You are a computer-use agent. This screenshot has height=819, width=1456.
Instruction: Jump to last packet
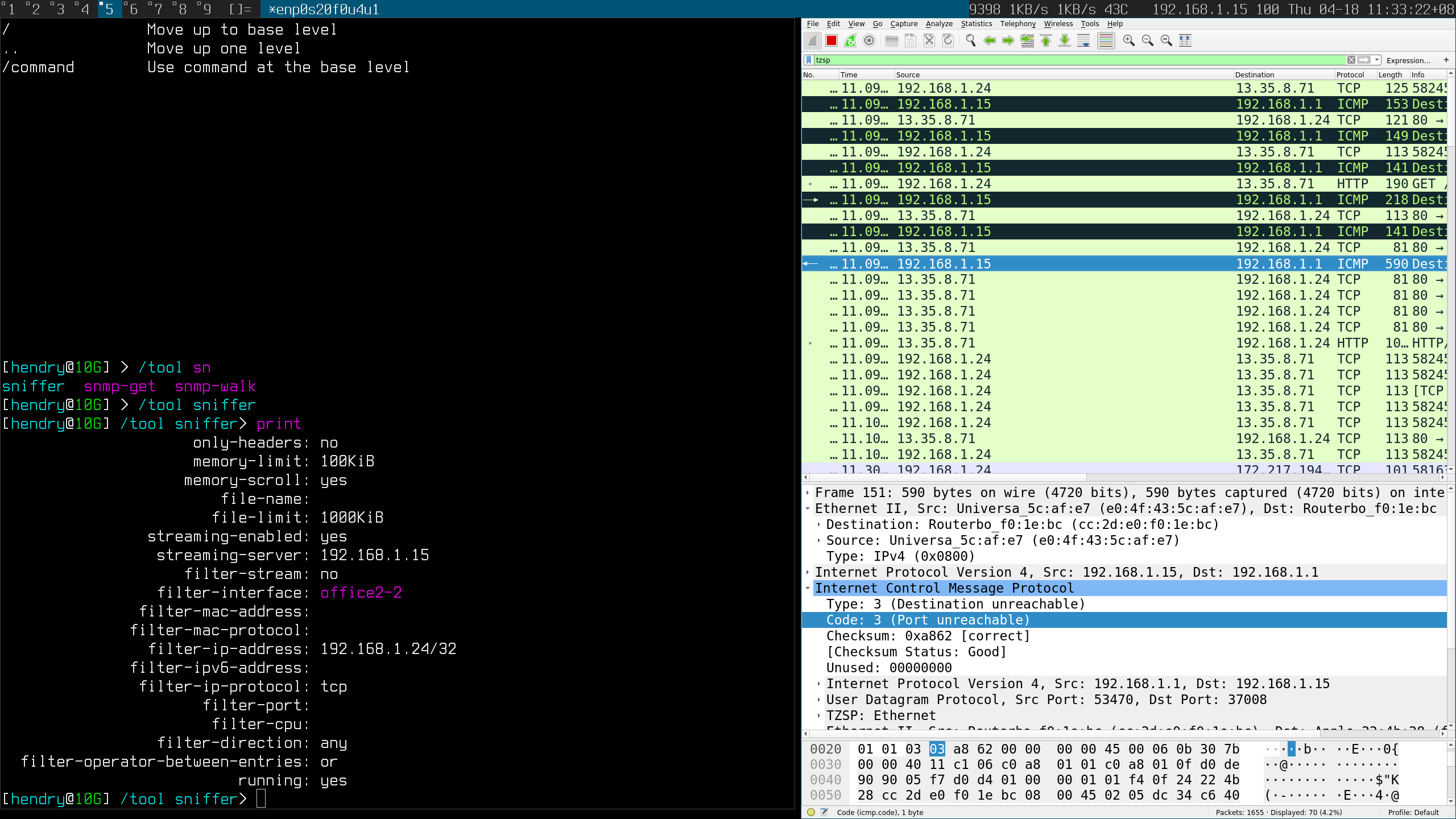click(1065, 40)
